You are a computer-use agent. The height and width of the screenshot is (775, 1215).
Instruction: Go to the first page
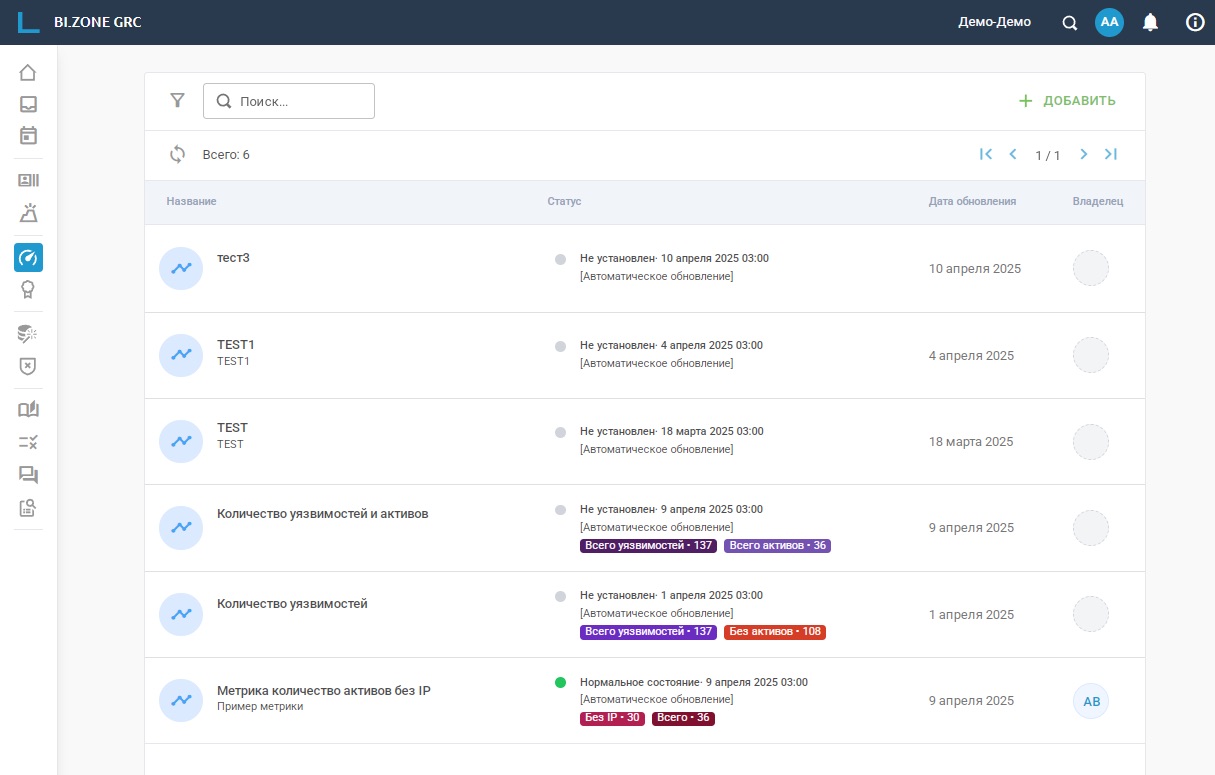pos(986,154)
